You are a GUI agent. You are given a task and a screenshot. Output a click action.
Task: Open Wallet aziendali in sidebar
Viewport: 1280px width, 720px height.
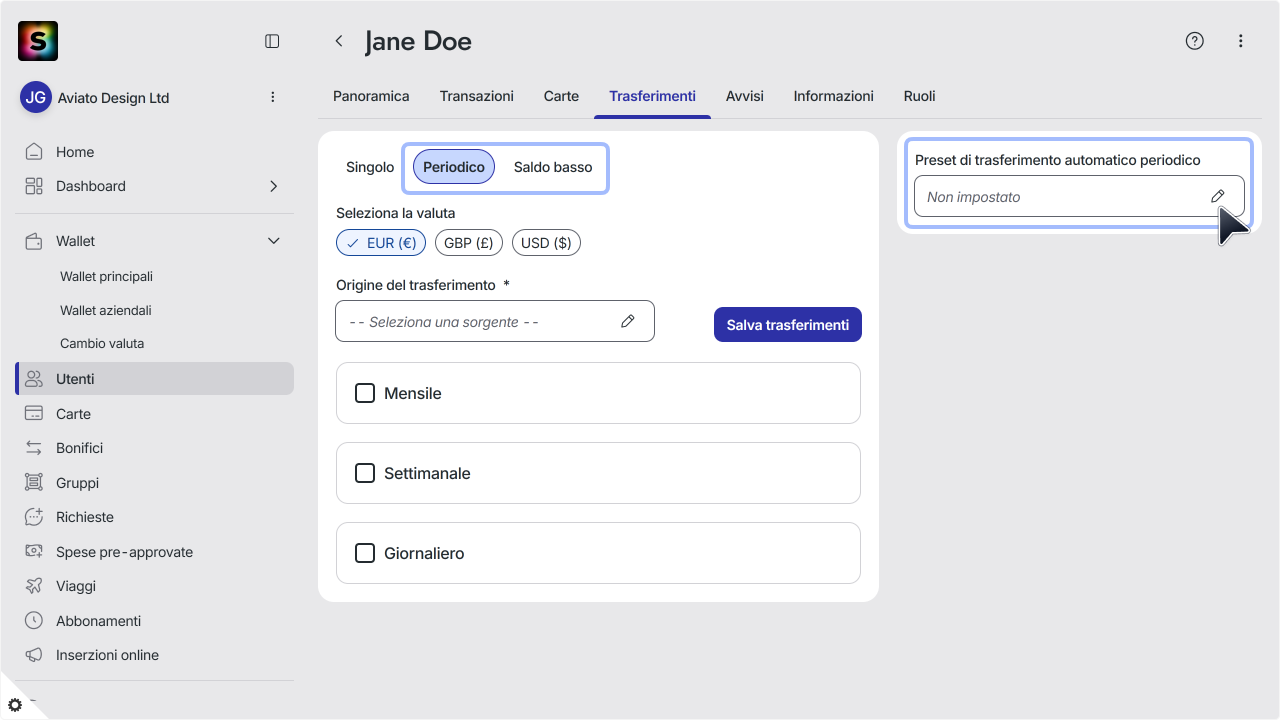tap(106, 310)
